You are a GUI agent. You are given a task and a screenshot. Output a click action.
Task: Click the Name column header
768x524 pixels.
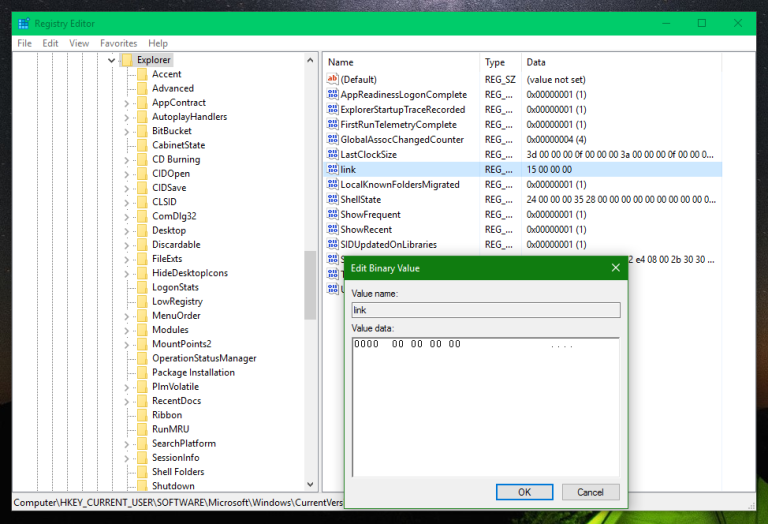pos(400,62)
